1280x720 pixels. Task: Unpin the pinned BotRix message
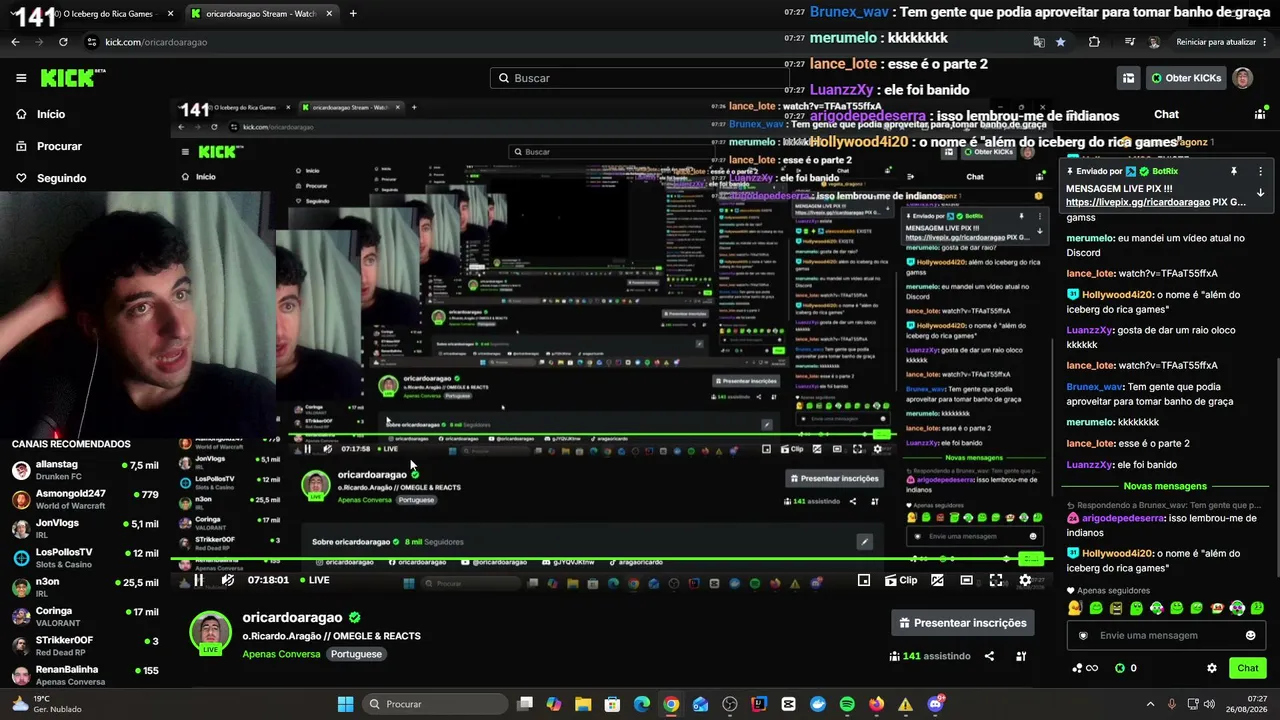1234,172
